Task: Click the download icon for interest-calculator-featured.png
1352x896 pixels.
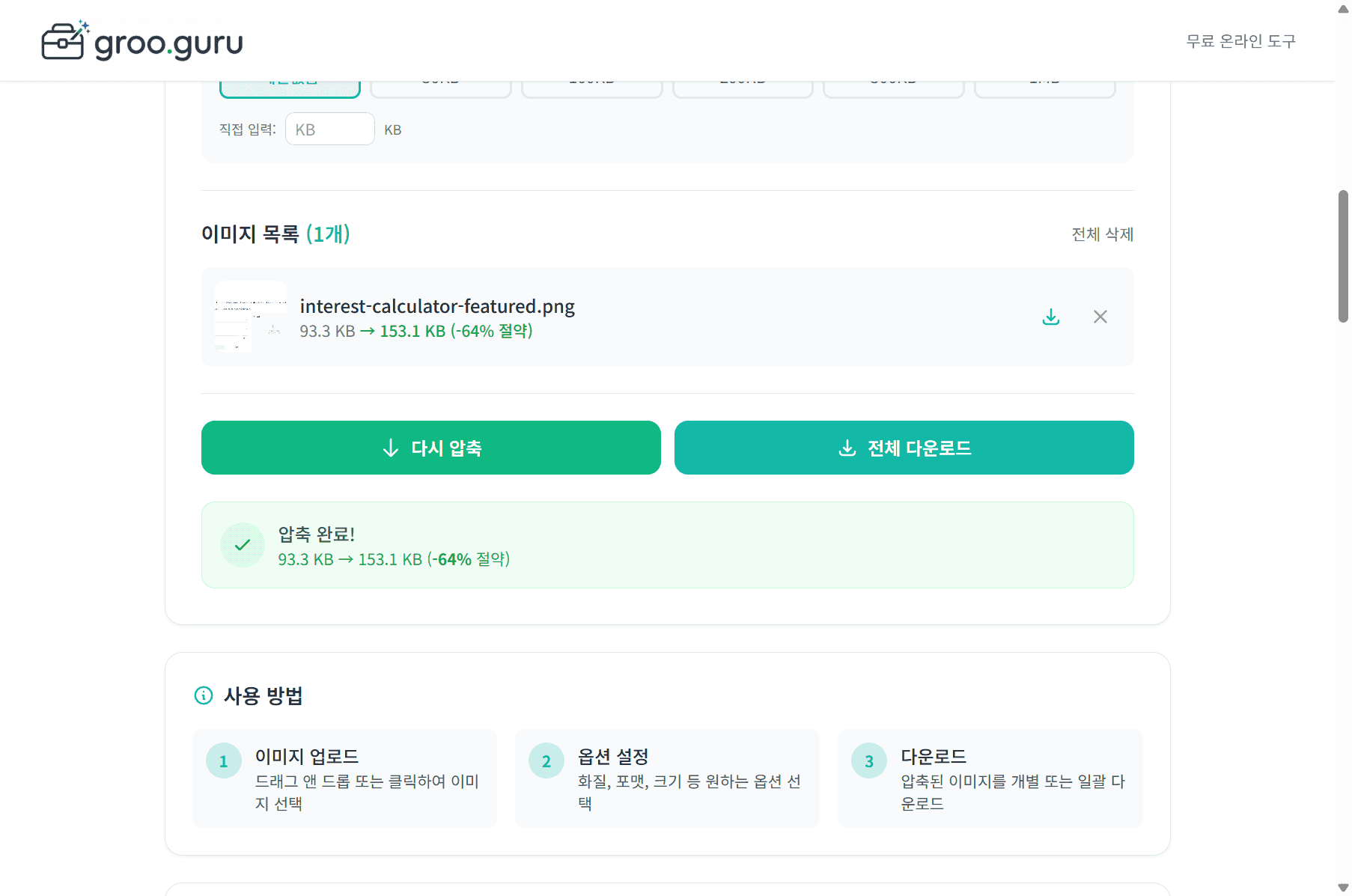Action: coord(1050,317)
